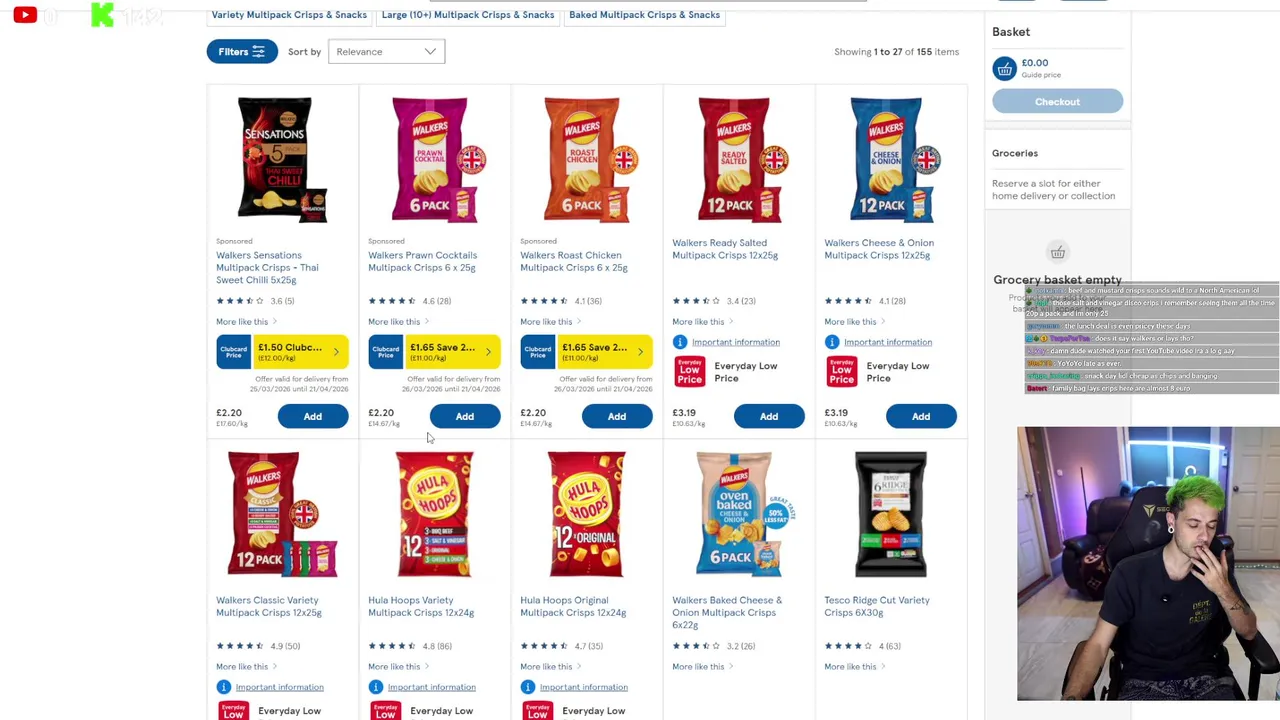This screenshot has width=1280, height=720.
Task: Click the Tesco Ridge Cut Variety image
Action: (x=891, y=515)
